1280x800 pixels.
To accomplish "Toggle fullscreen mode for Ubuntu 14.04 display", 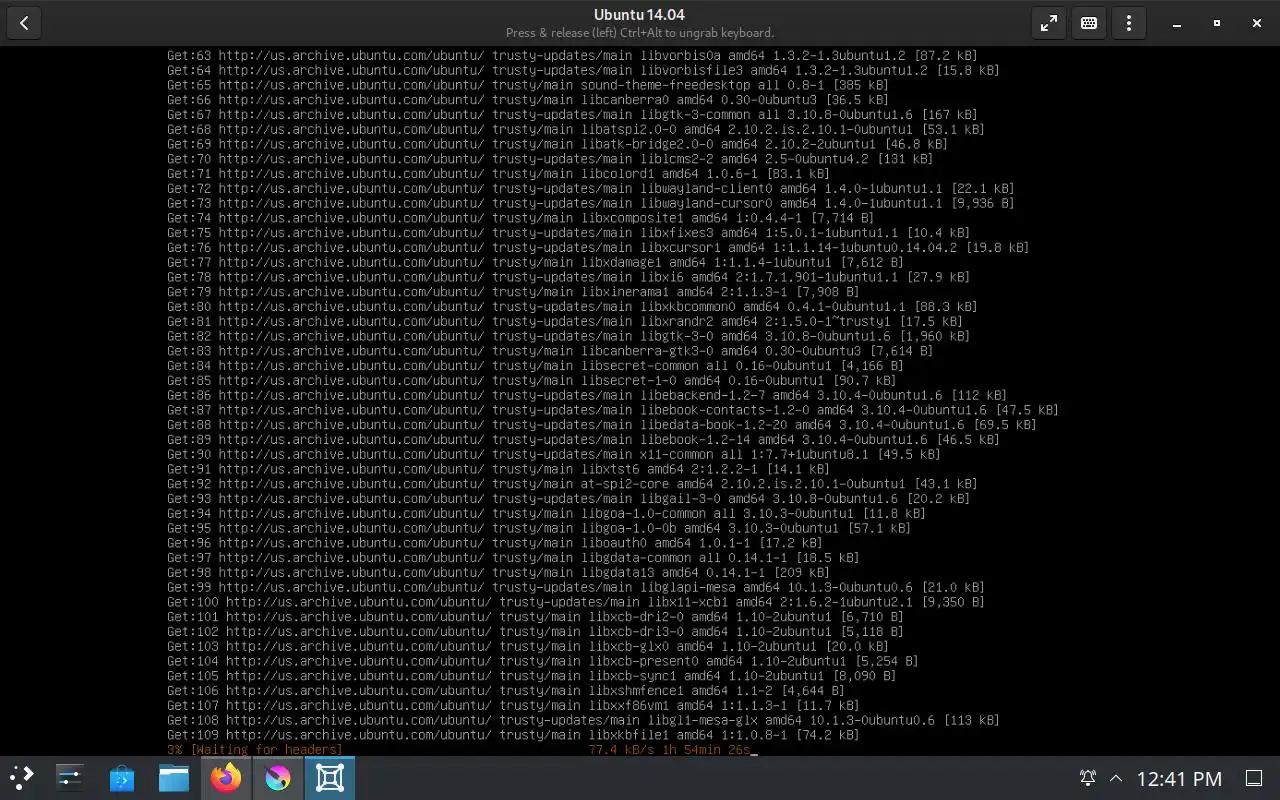I will tap(1049, 23).
